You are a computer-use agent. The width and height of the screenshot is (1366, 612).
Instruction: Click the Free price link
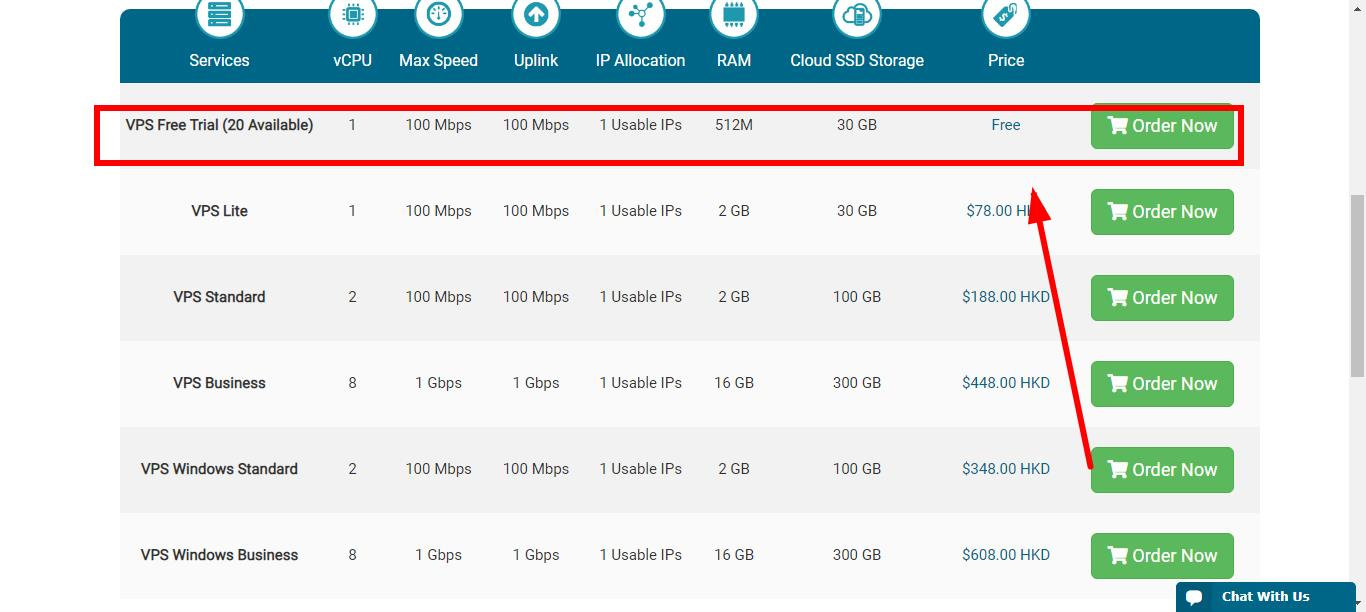(x=1006, y=125)
